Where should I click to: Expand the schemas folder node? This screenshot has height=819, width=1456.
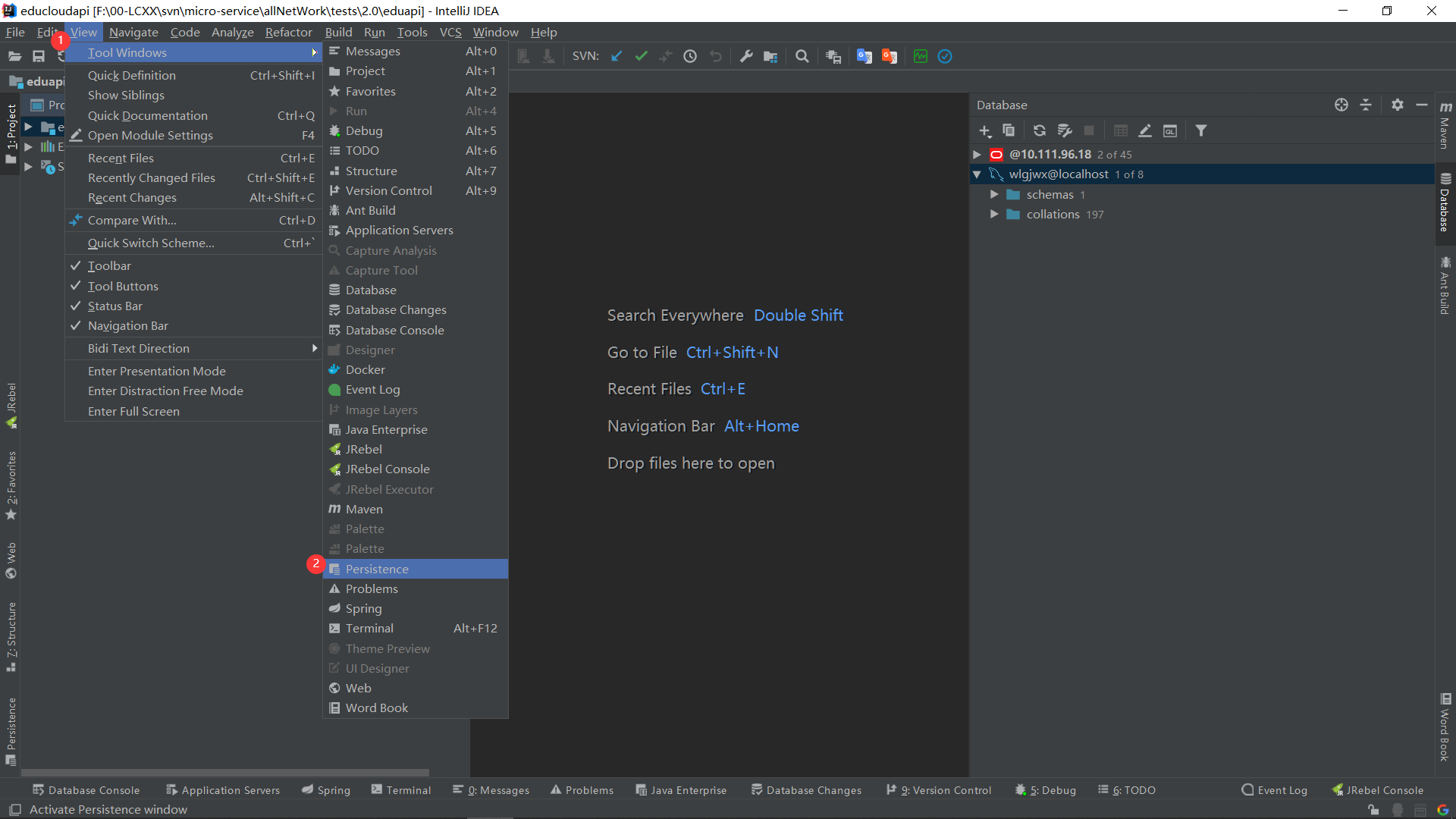pyautogui.click(x=994, y=194)
